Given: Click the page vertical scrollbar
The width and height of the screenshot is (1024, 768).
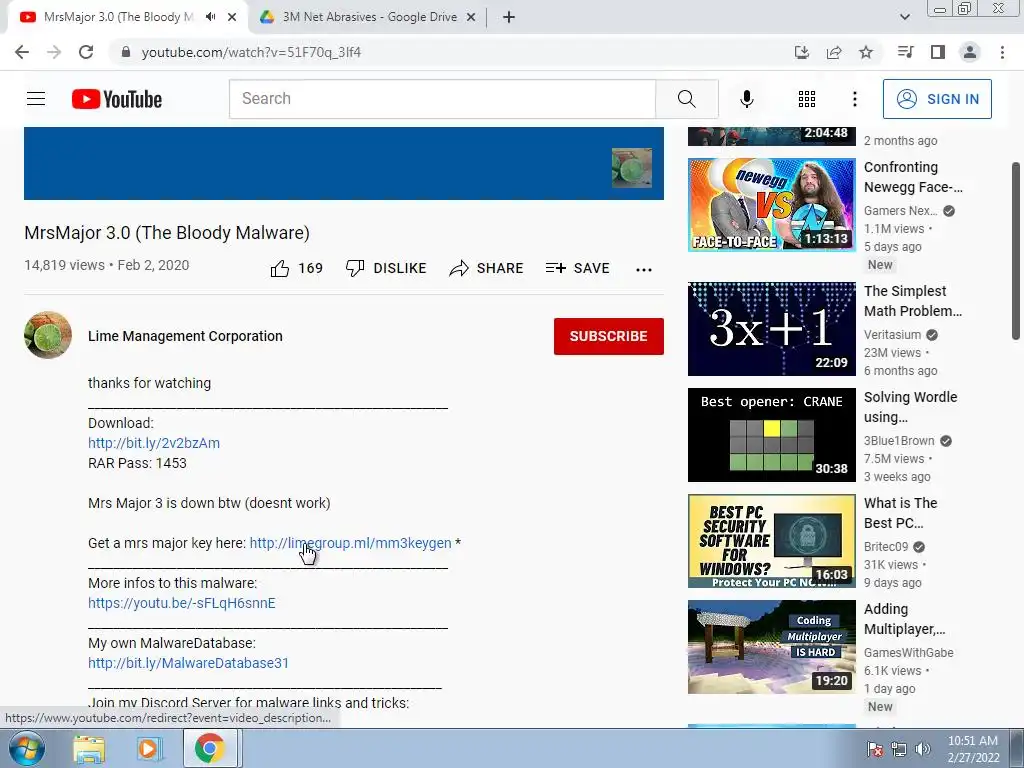Looking at the screenshot, I should click(x=1017, y=251).
